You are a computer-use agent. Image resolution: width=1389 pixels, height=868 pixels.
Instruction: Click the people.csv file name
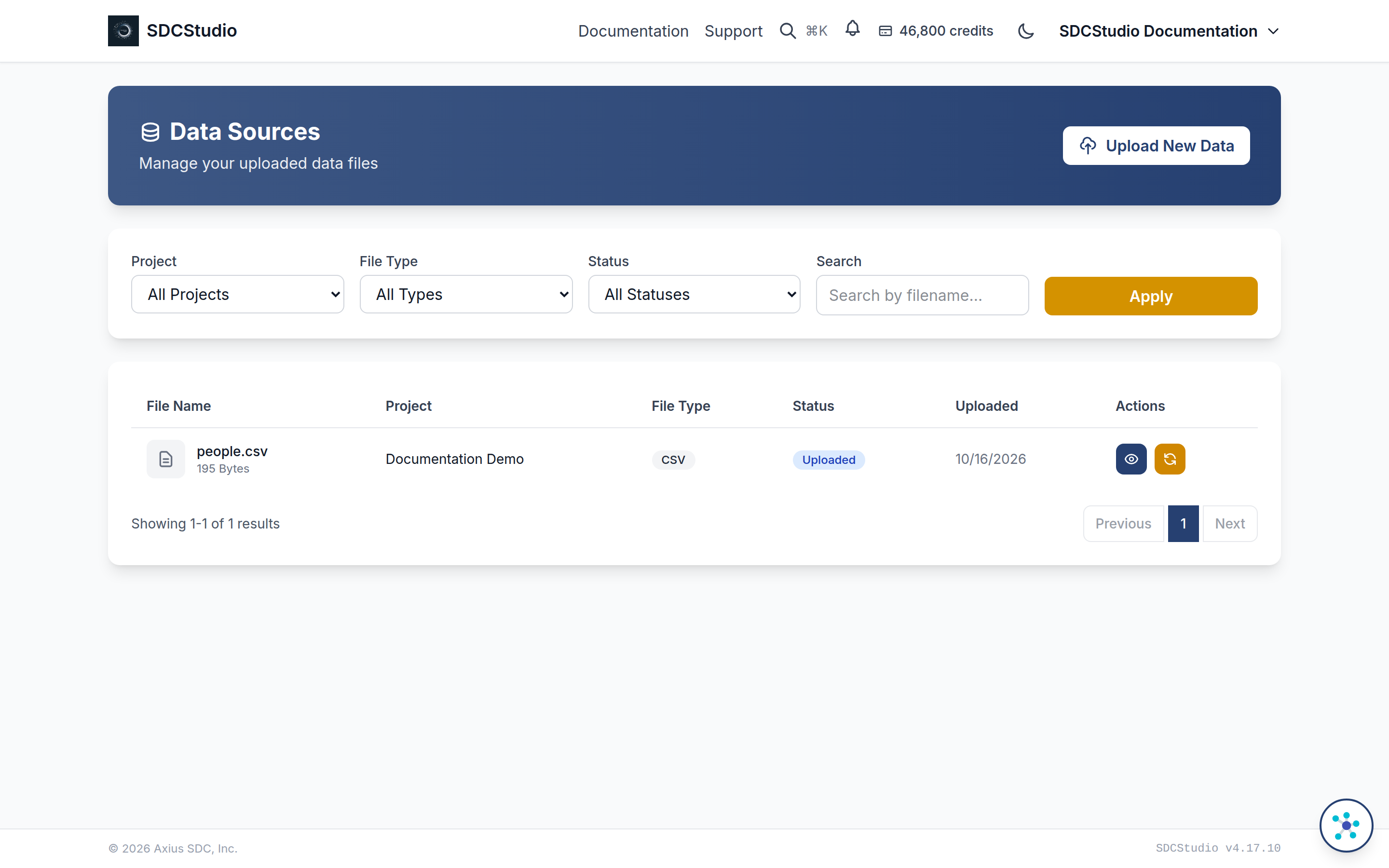(232, 451)
